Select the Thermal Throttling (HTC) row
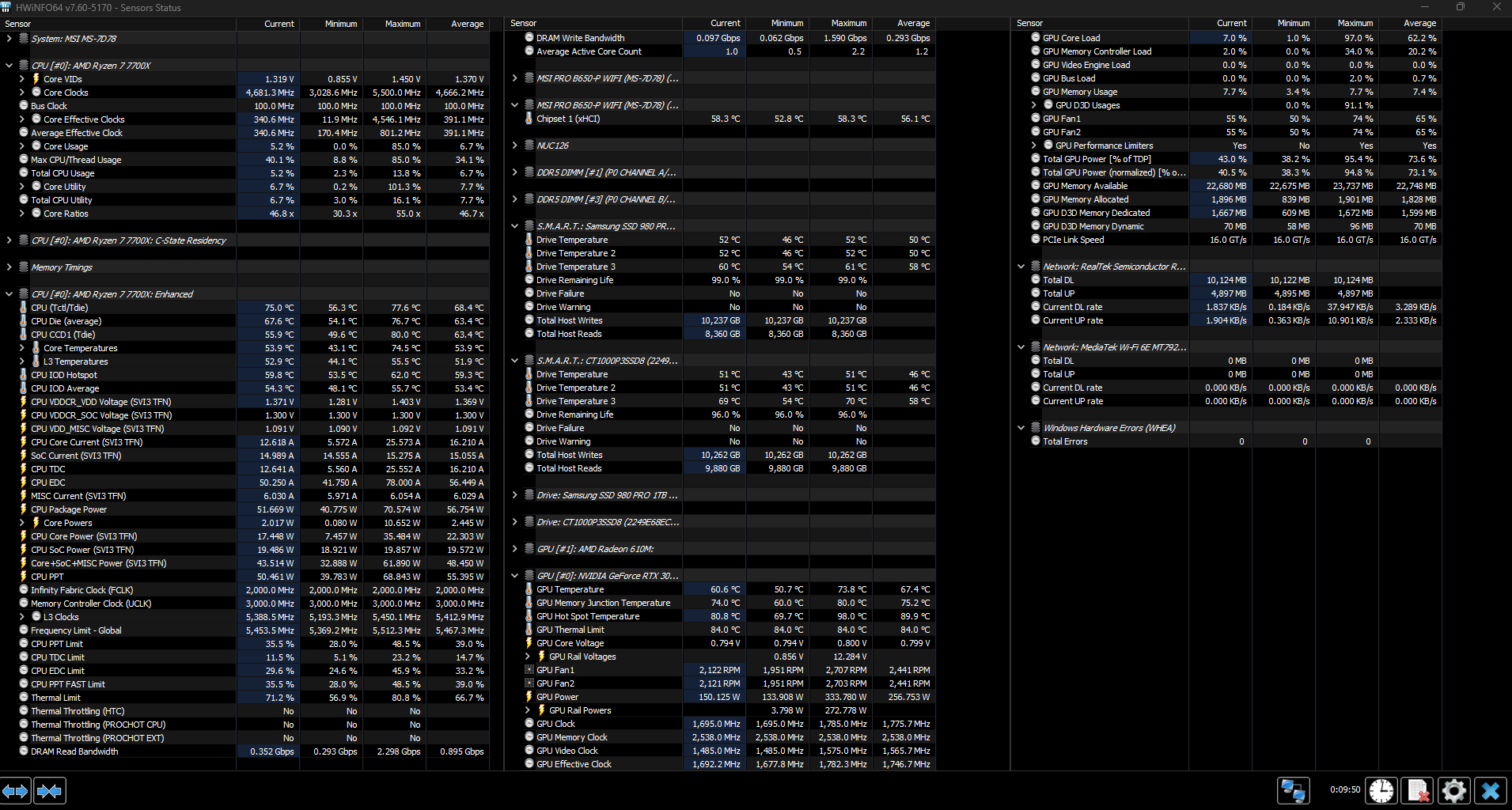 click(x=244, y=711)
